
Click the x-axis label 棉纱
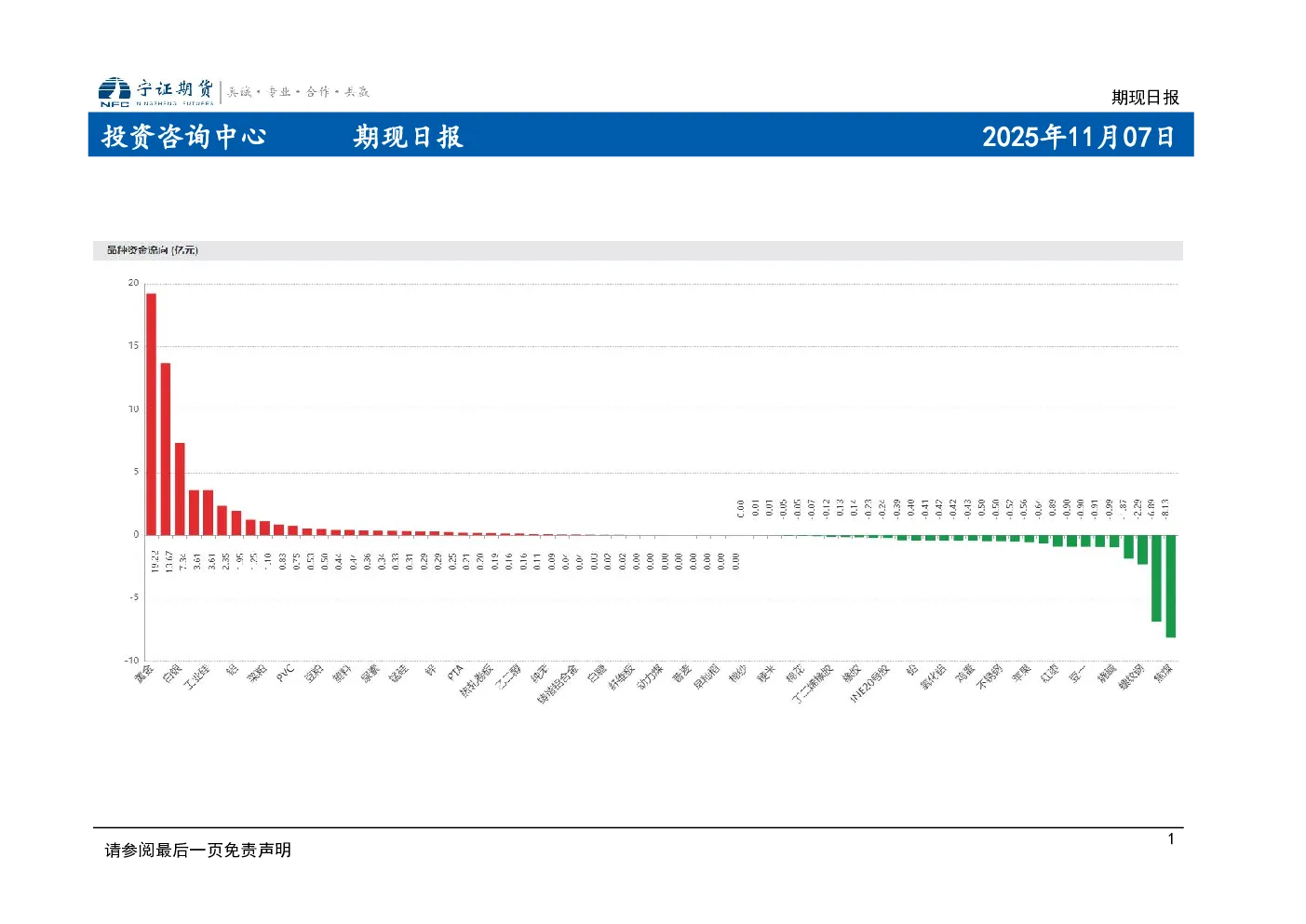(738, 675)
